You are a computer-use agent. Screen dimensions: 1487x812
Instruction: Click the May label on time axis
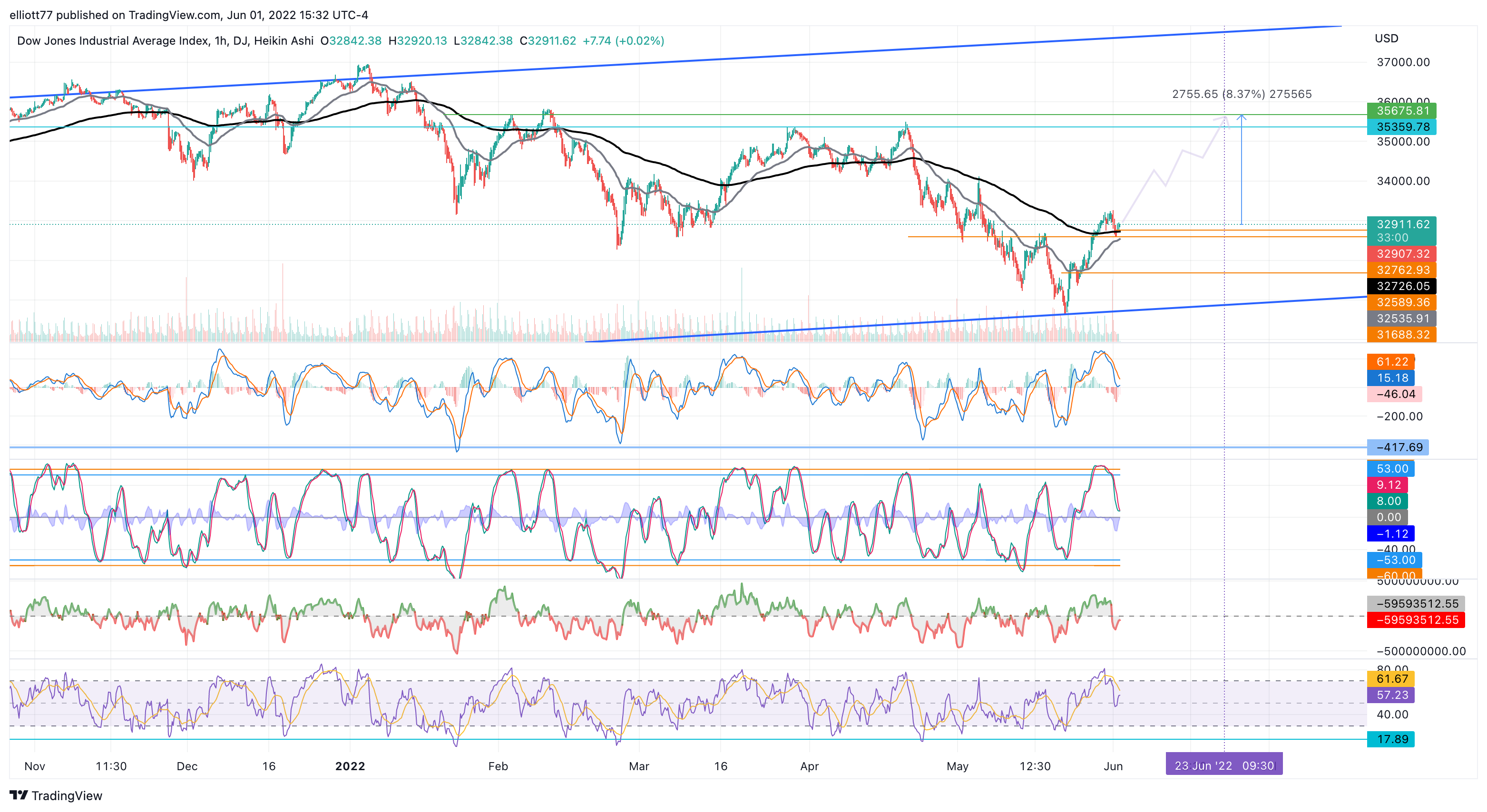click(x=958, y=766)
